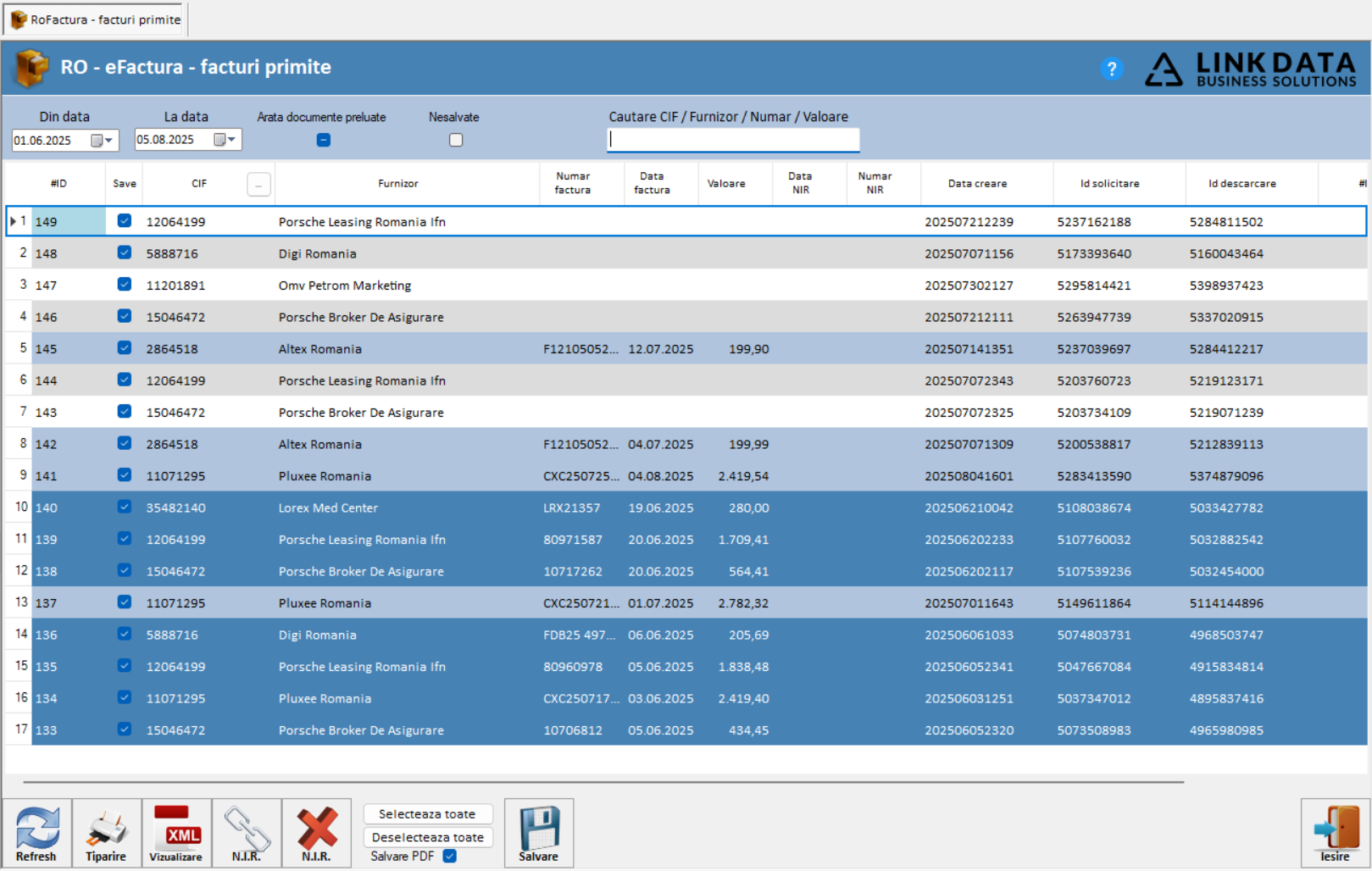The width and height of the screenshot is (1372, 871).
Task: Focus the Cautare CIF / Furnizor search field
Action: click(734, 140)
